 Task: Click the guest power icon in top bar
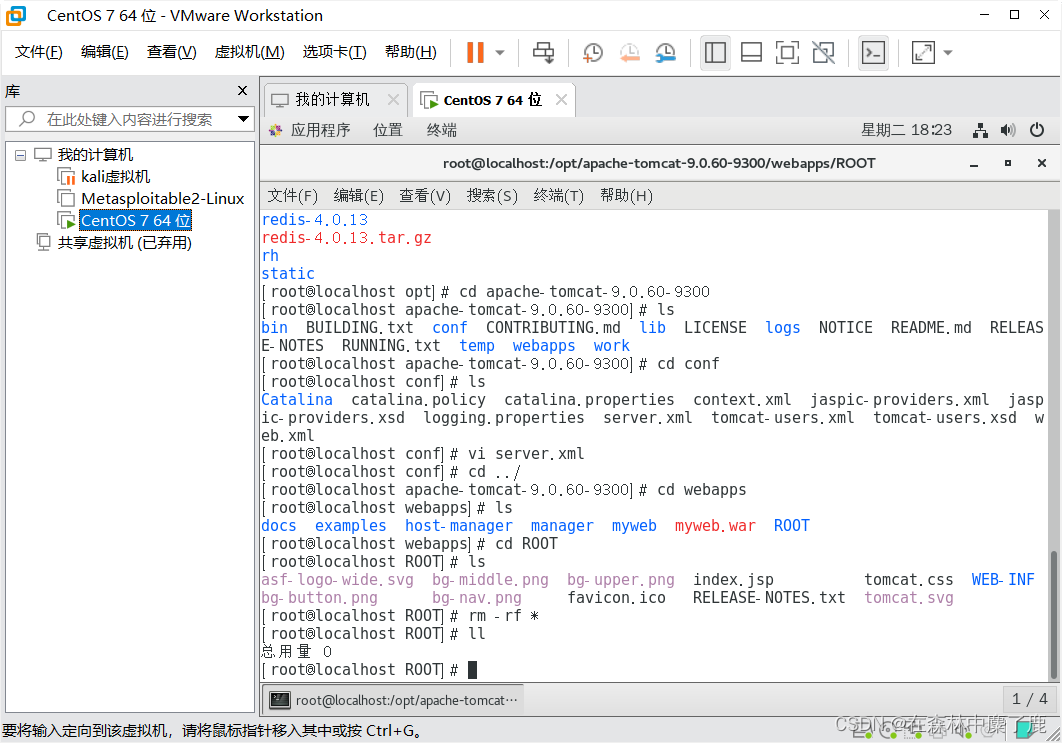pyautogui.click(x=1037, y=130)
